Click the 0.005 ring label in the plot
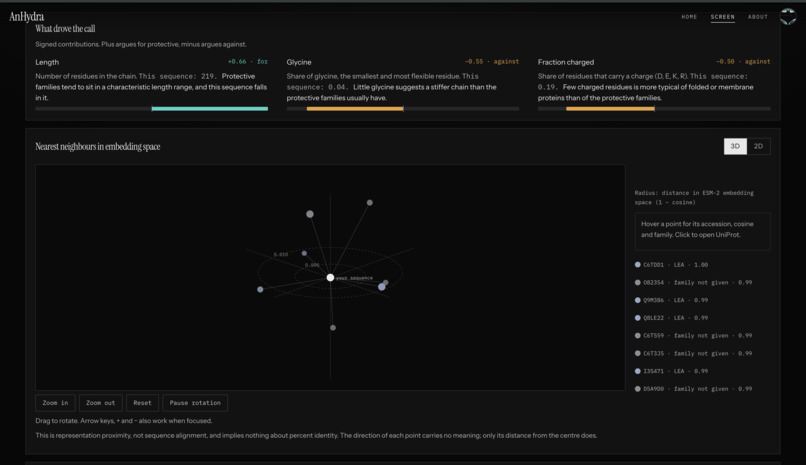Image resolution: width=806 pixels, height=465 pixels. click(312, 265)
